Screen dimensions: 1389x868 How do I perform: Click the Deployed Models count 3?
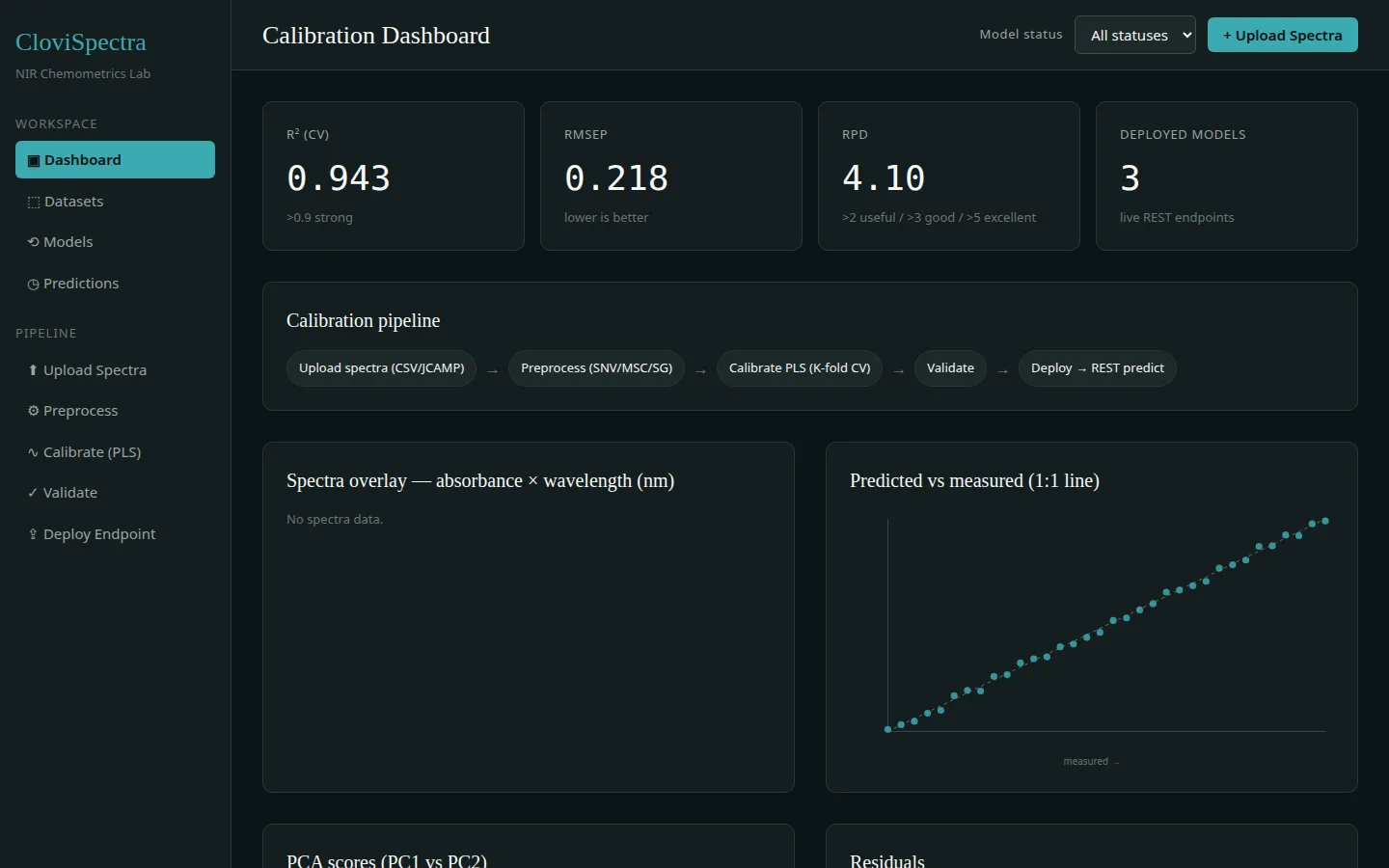click(x=1130, y=178)
